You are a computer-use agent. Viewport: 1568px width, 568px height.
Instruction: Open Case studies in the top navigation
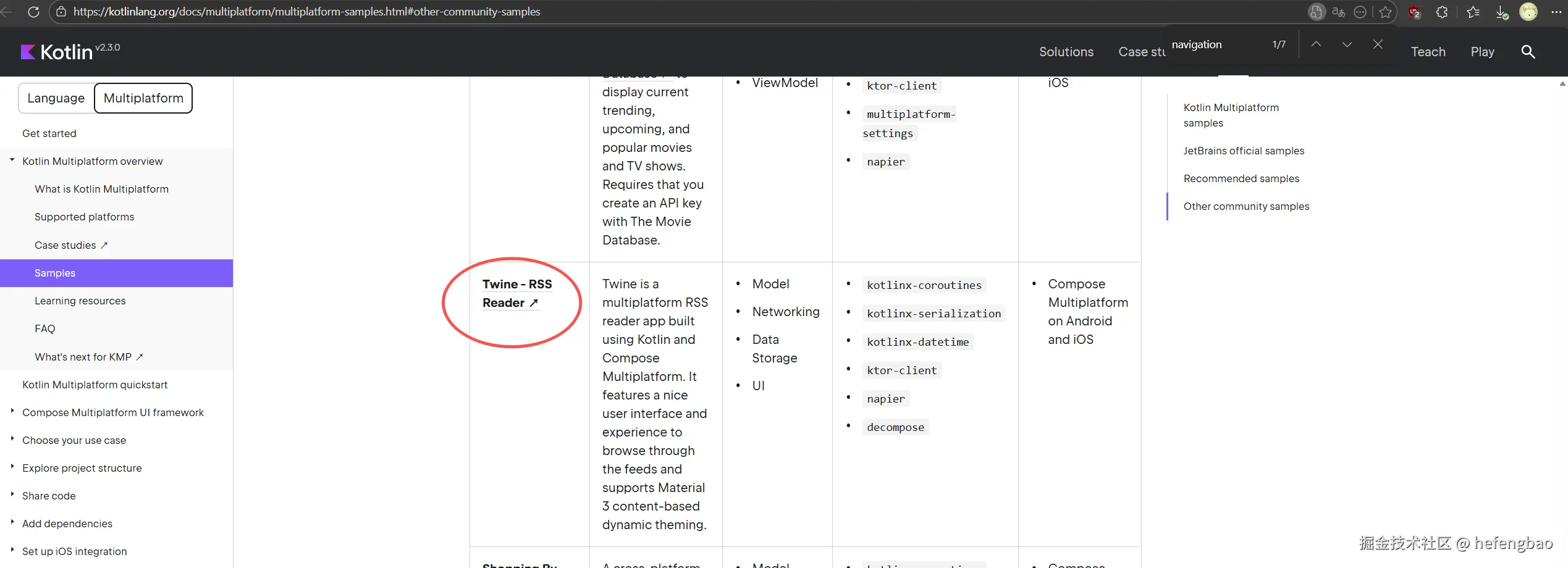coord(1142,52)
